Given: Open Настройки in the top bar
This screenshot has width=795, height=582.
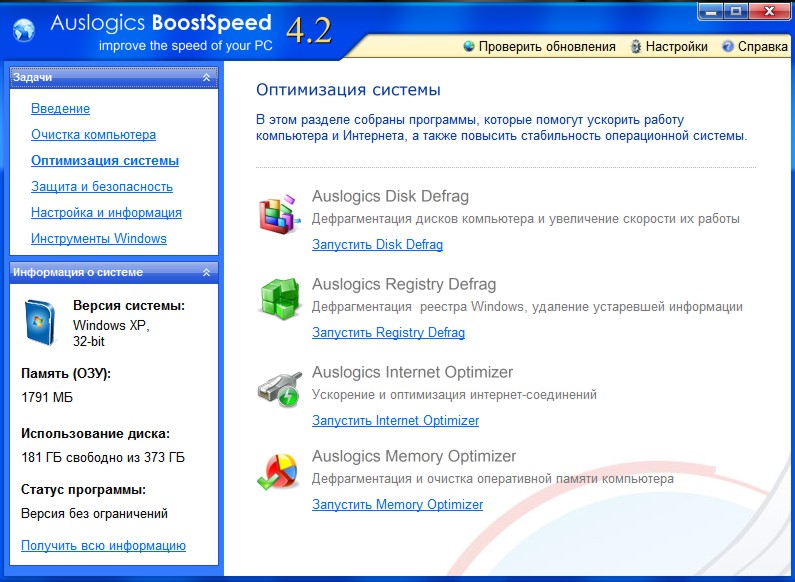Looking at the screenshot, I should (676, 47).
